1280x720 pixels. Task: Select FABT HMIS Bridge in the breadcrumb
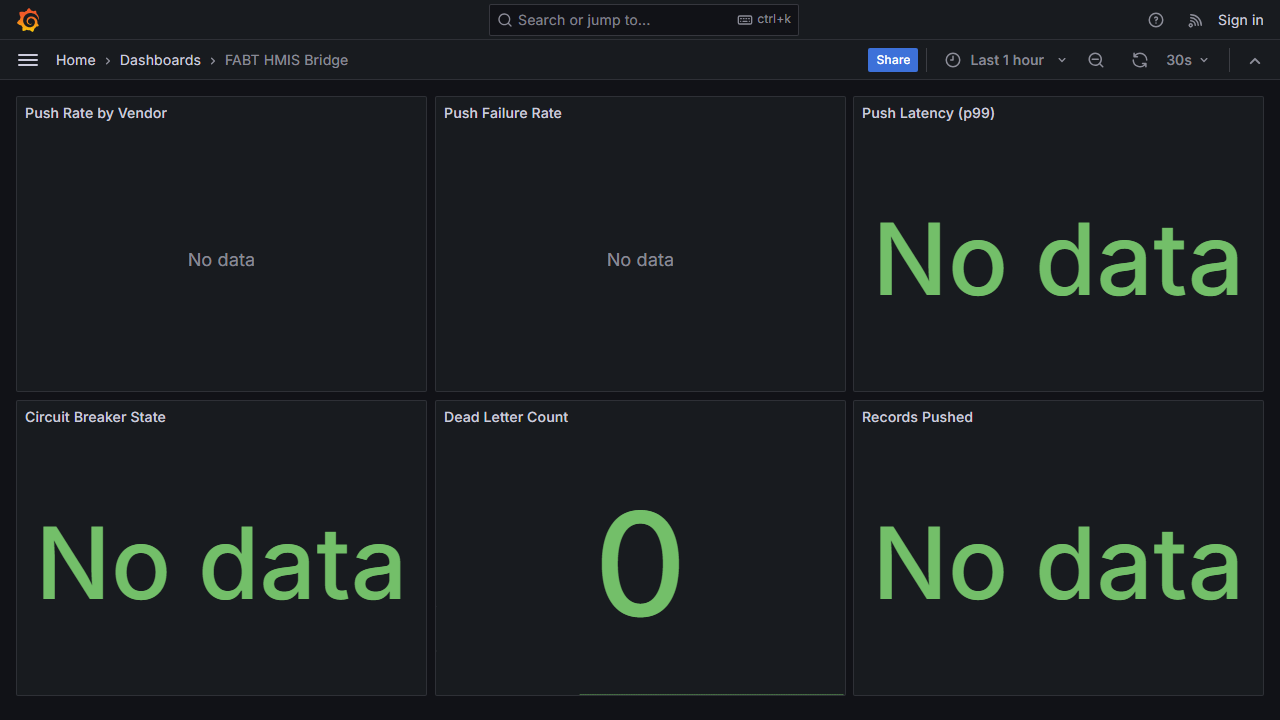[x=286, y=60]
